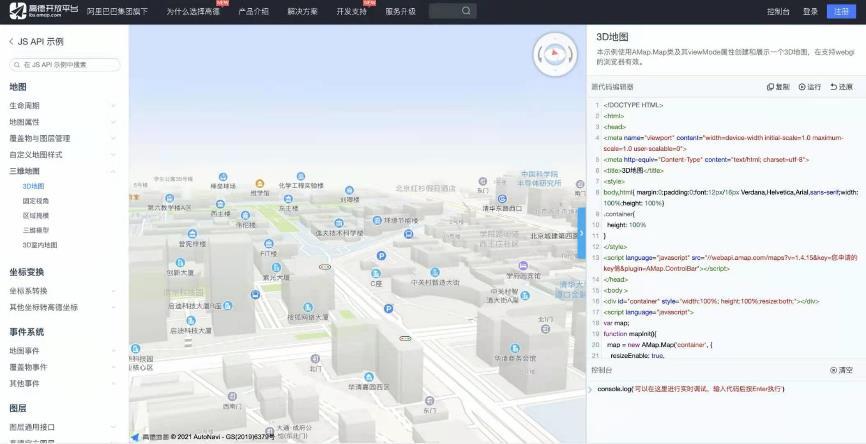The image size is (866, 444).
Task: Open 服务升级 menu
Action: [400, 12]
